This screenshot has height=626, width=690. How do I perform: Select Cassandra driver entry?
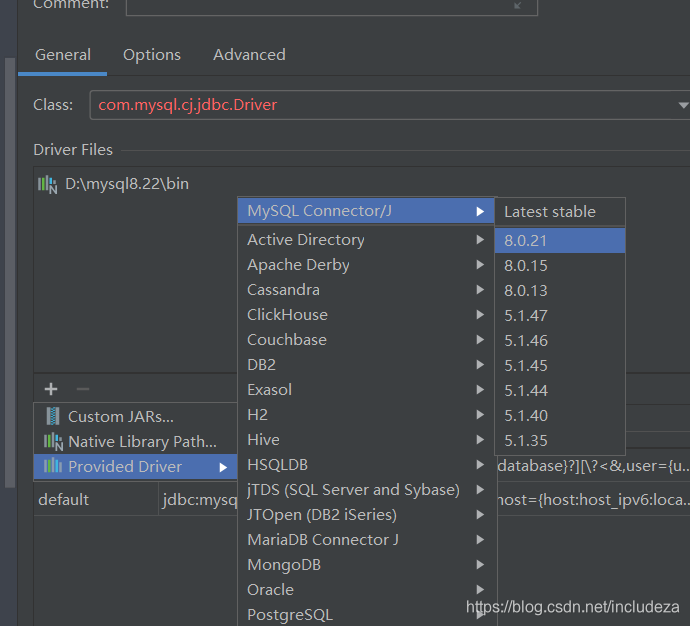367,290
